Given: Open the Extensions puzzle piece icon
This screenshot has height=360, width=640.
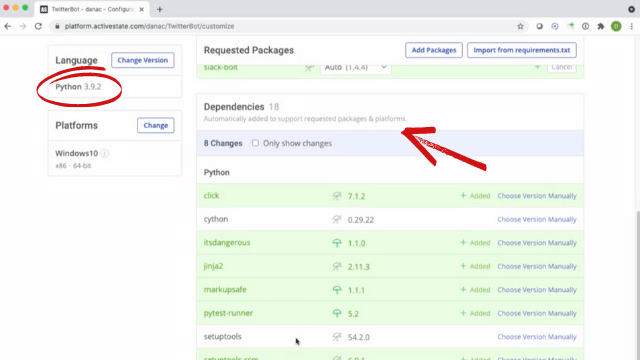Looking at the screenshot, I should [600, 26].
